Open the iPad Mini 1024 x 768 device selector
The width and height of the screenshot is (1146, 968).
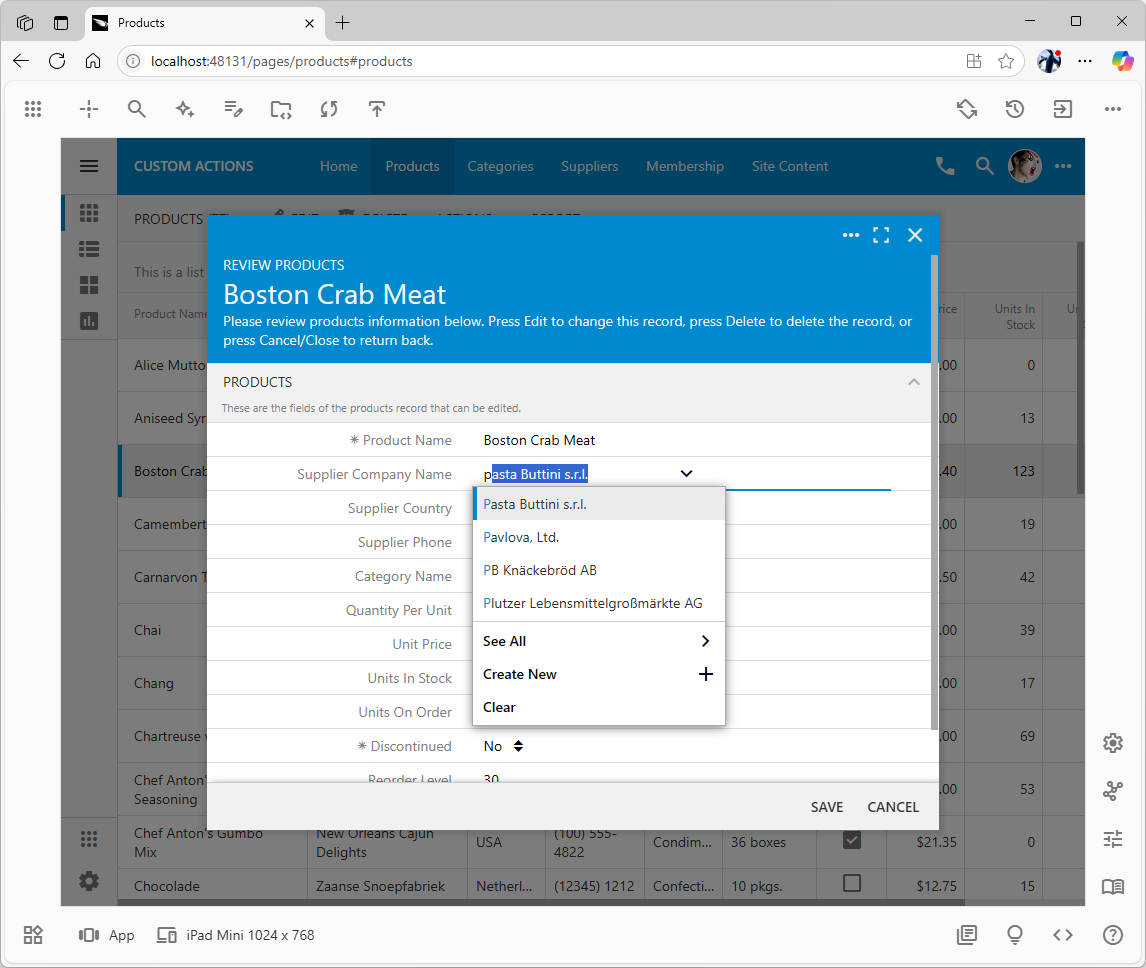pyautogui.click(x=236, y=935)
